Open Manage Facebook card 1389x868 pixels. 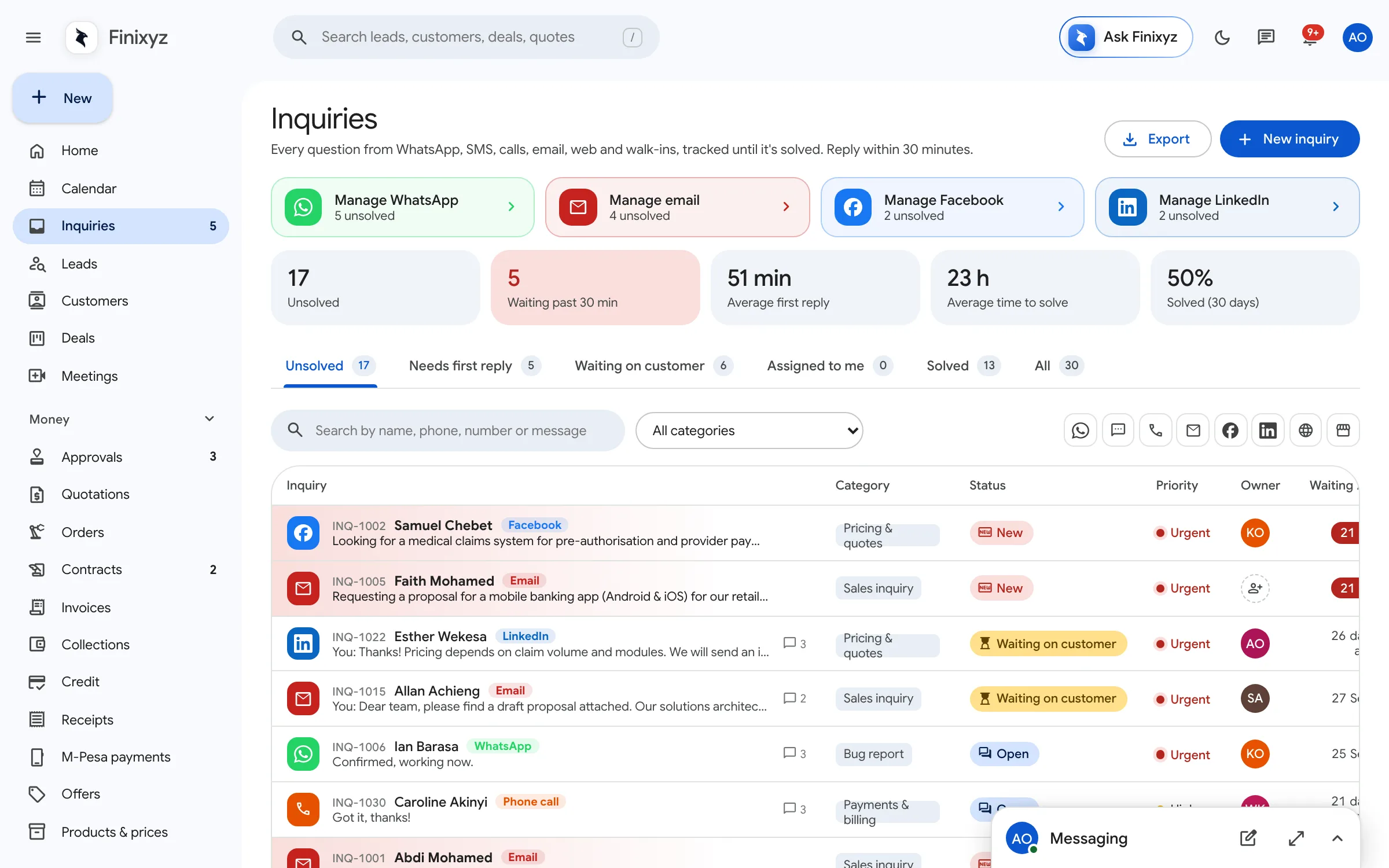[x=952, y=207]
